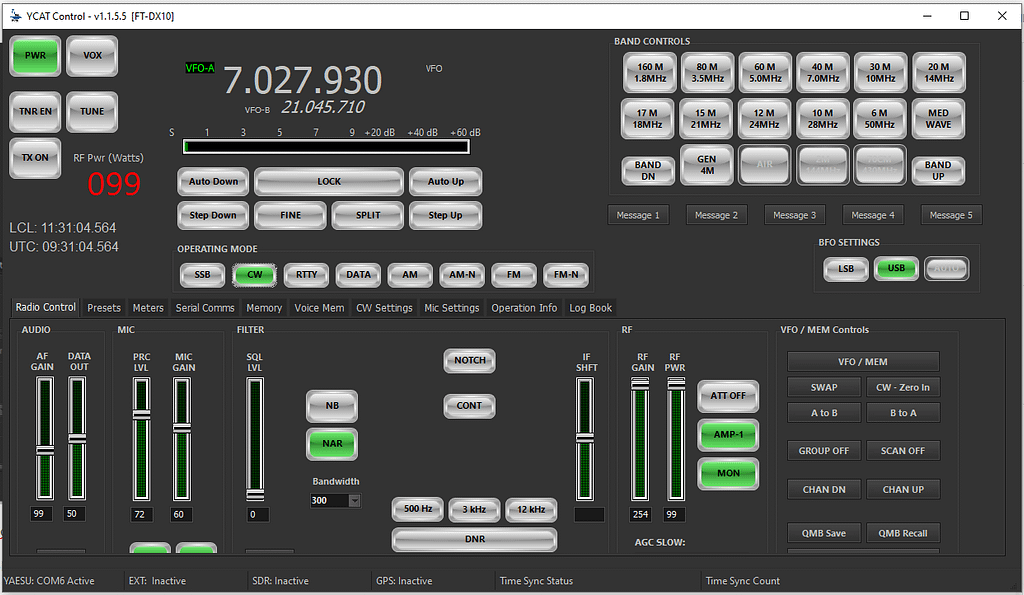
Task: Switch to the 30 M band
Action: 880,72
